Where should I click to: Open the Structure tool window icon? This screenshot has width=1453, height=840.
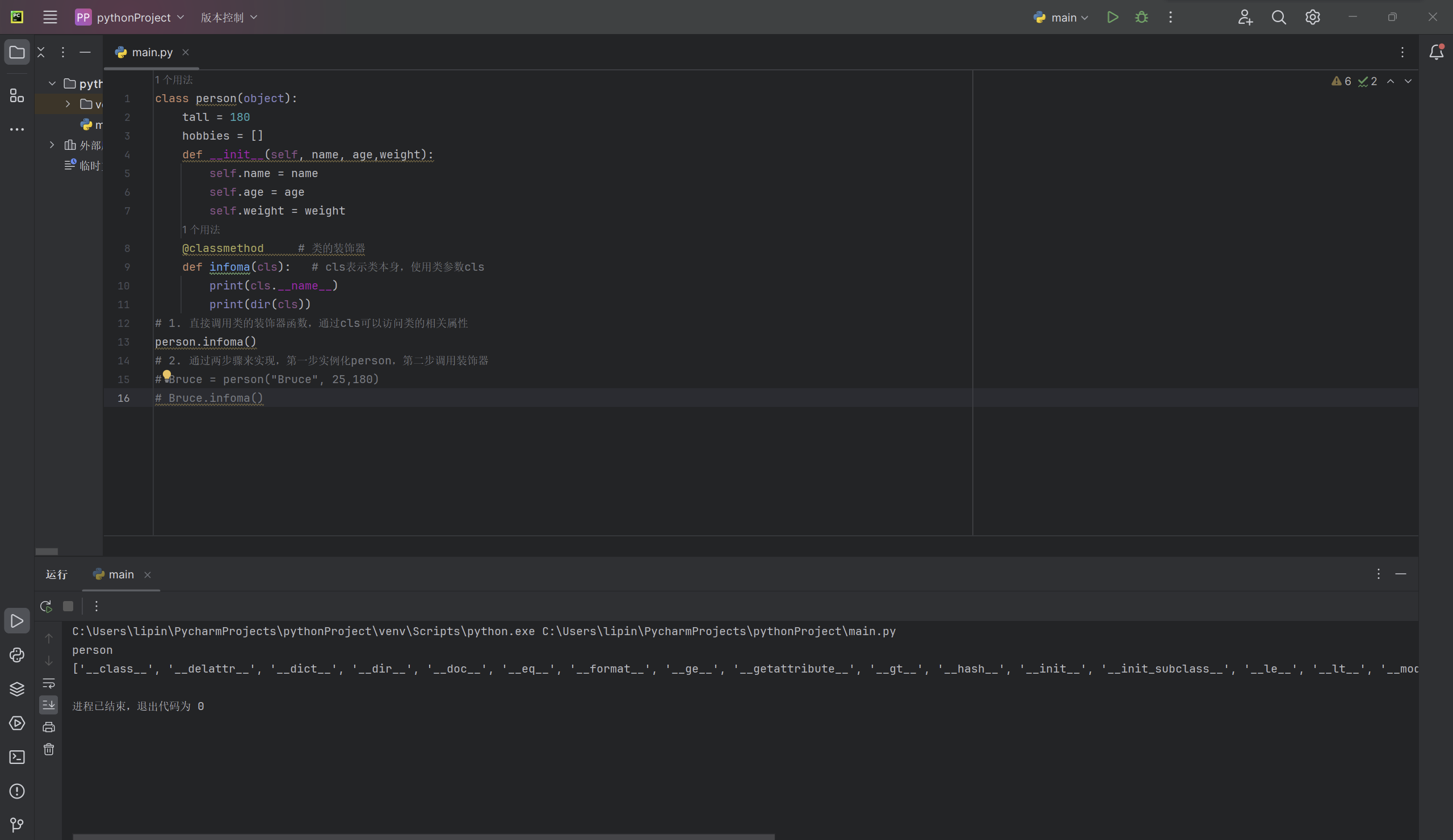16,95
